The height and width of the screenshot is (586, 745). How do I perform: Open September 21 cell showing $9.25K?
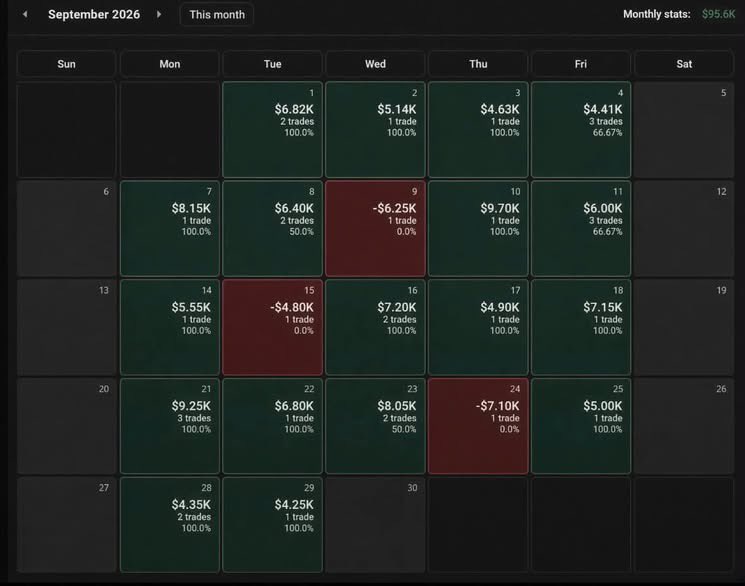pyautogui.click(x=170, y=426)
